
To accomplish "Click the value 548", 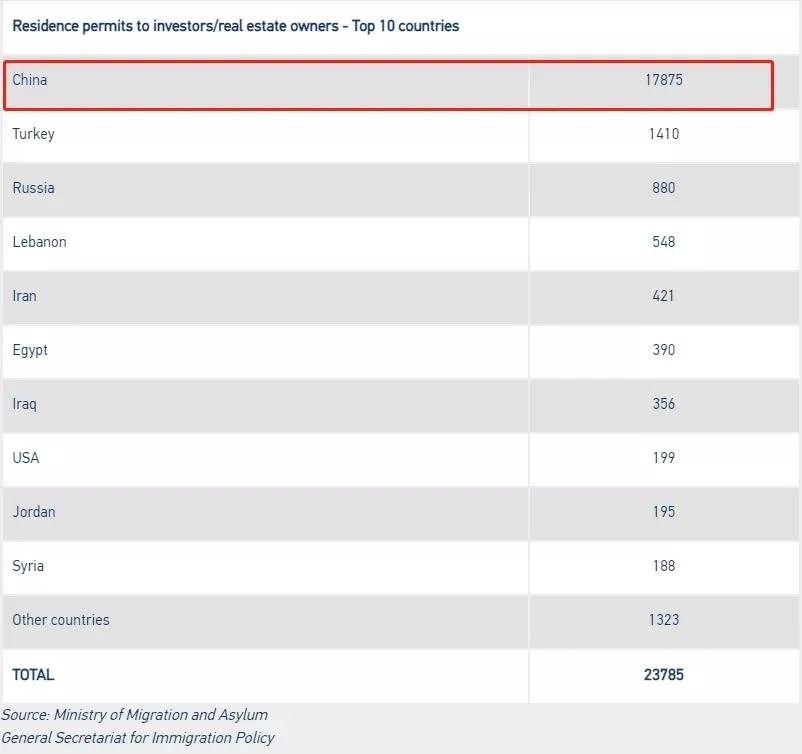I will click(x=663, y=242).
